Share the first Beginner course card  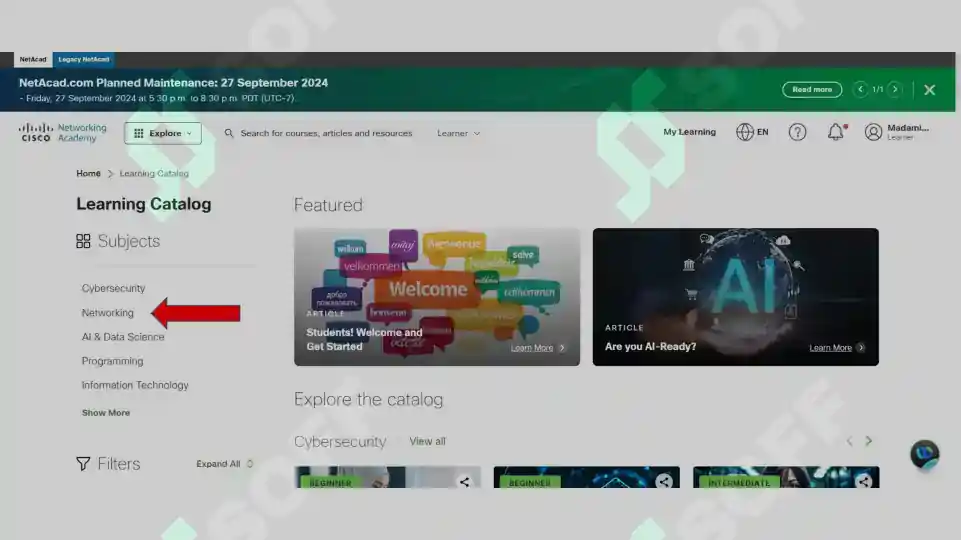(x=465, y=482)
